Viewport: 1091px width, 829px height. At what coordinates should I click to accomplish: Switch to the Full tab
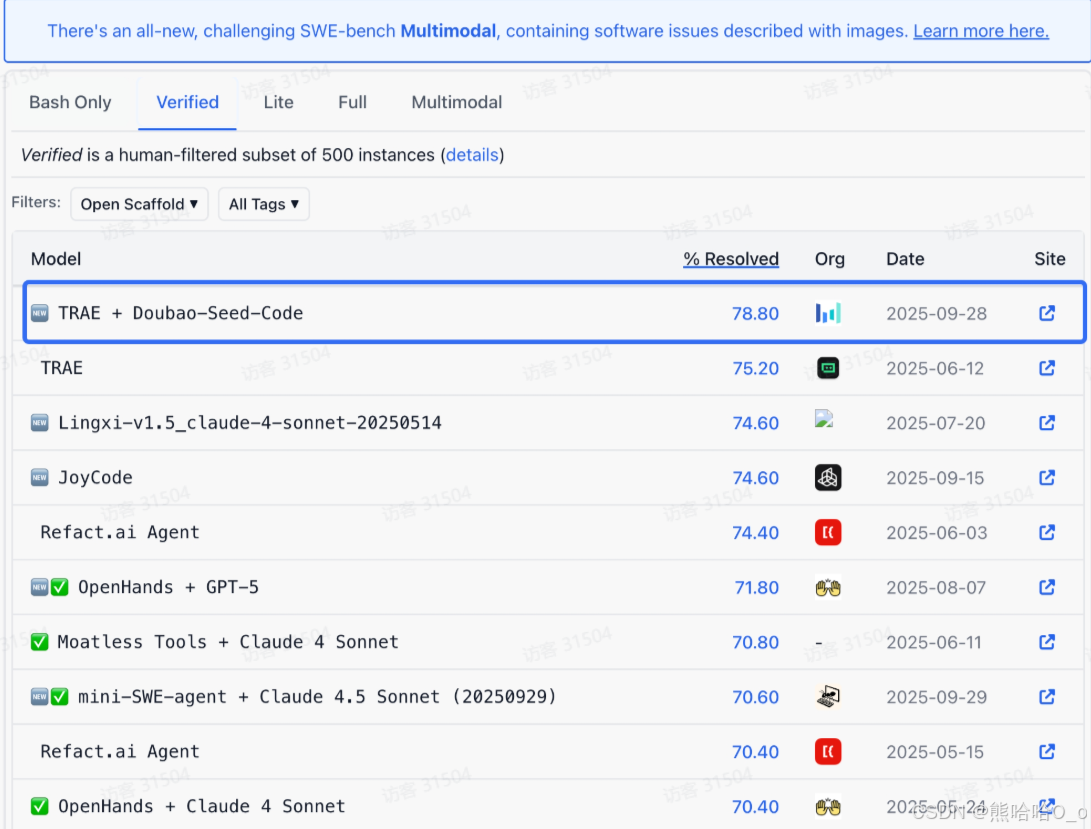pyautogui.click(x=352, y=102)
